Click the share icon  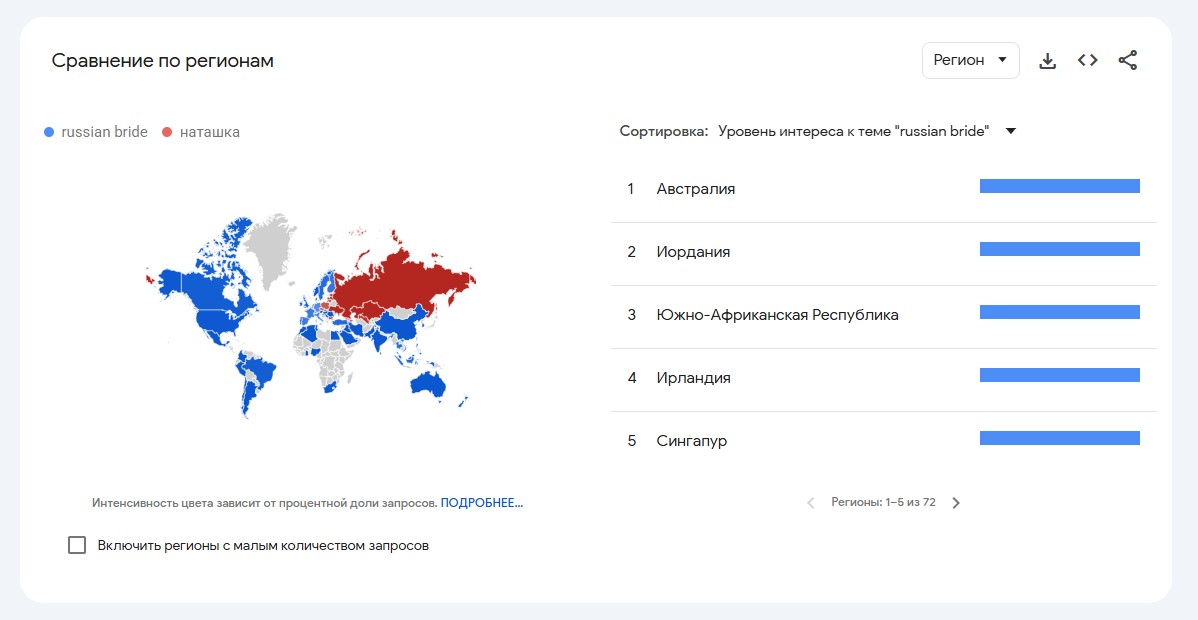point(1128,60)
